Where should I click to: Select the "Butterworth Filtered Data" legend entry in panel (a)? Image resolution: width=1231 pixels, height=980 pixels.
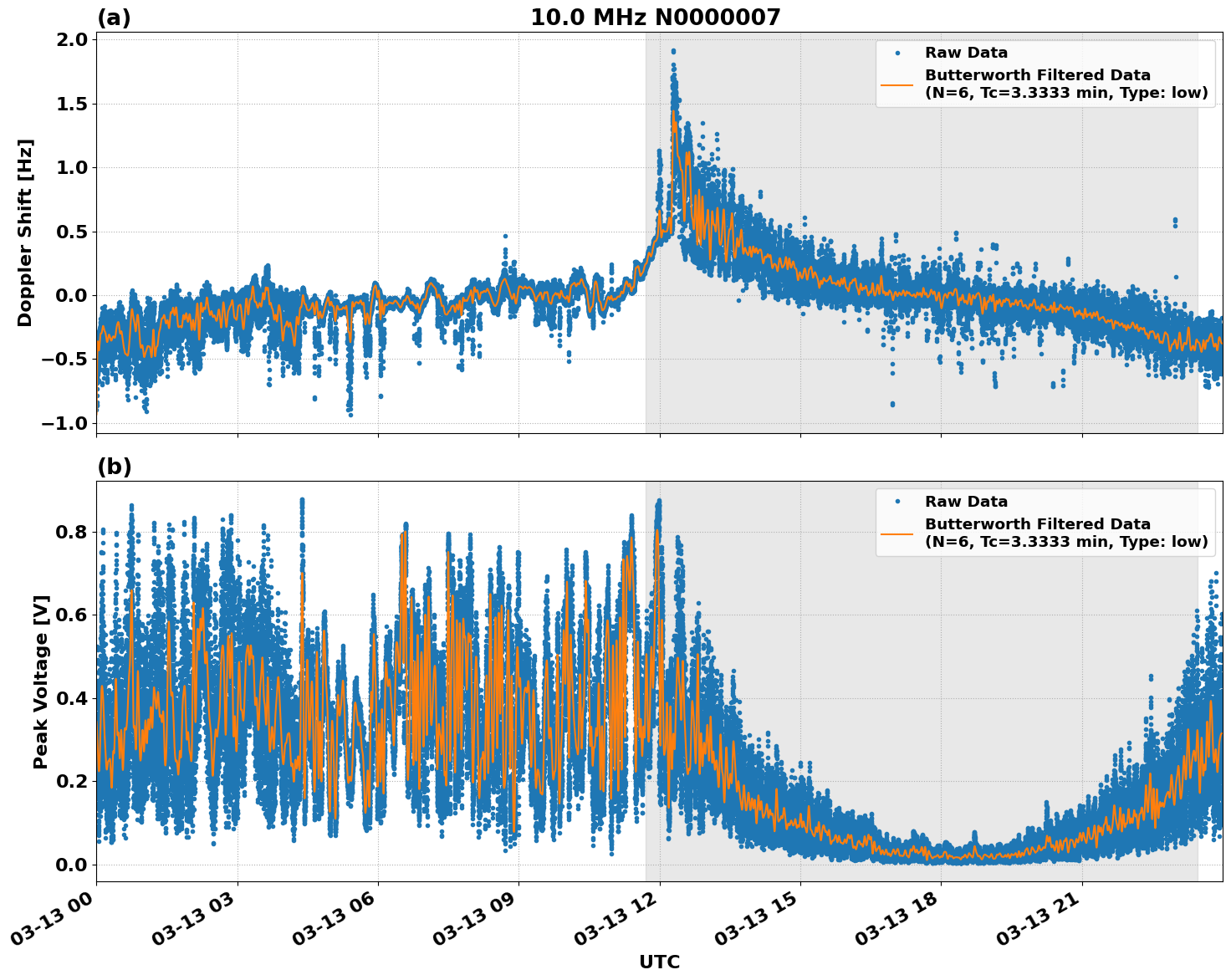(1034, 75)
